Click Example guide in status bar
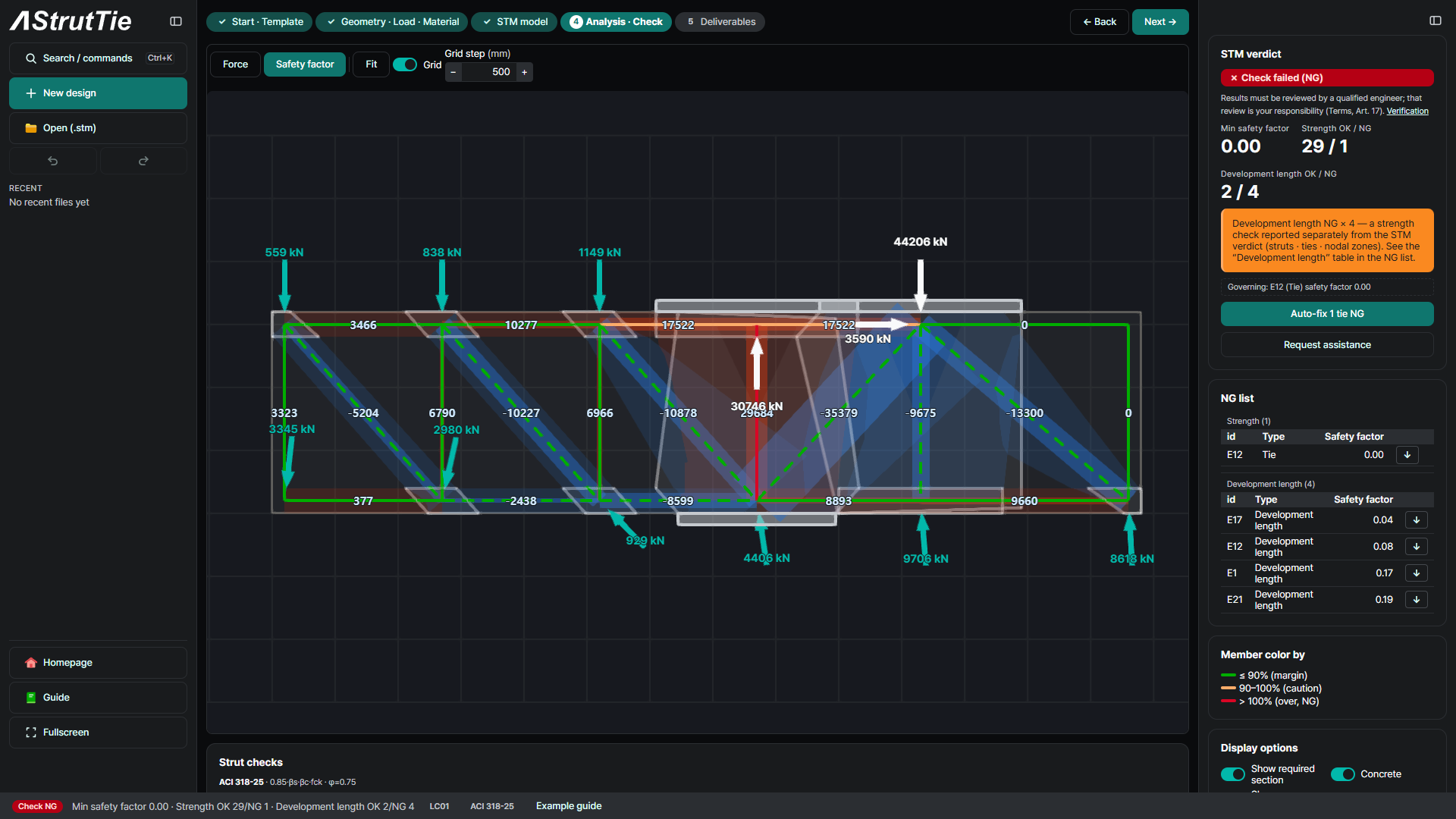The width and height of the screenshot is (1456, 819). [x=569, y=806]
